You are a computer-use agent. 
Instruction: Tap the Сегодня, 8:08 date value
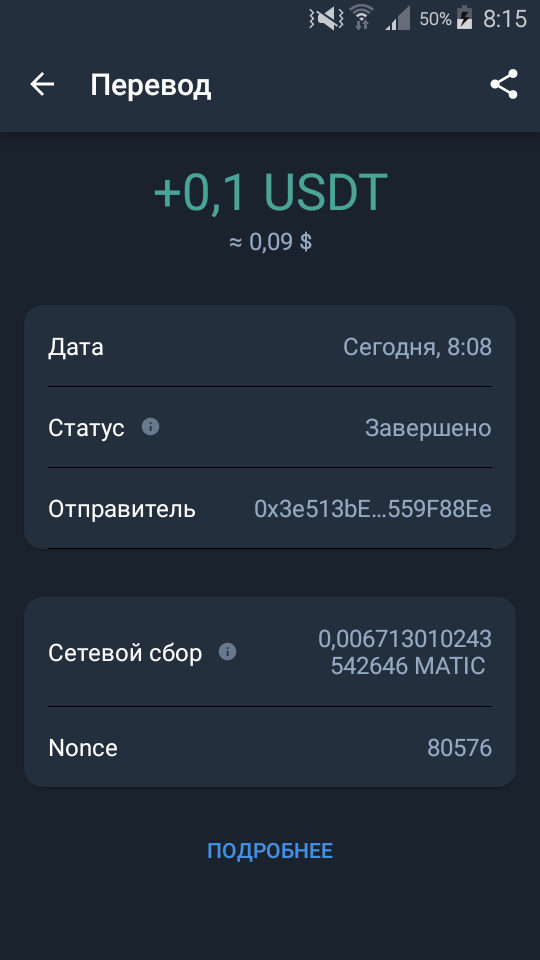click(417, 347)
